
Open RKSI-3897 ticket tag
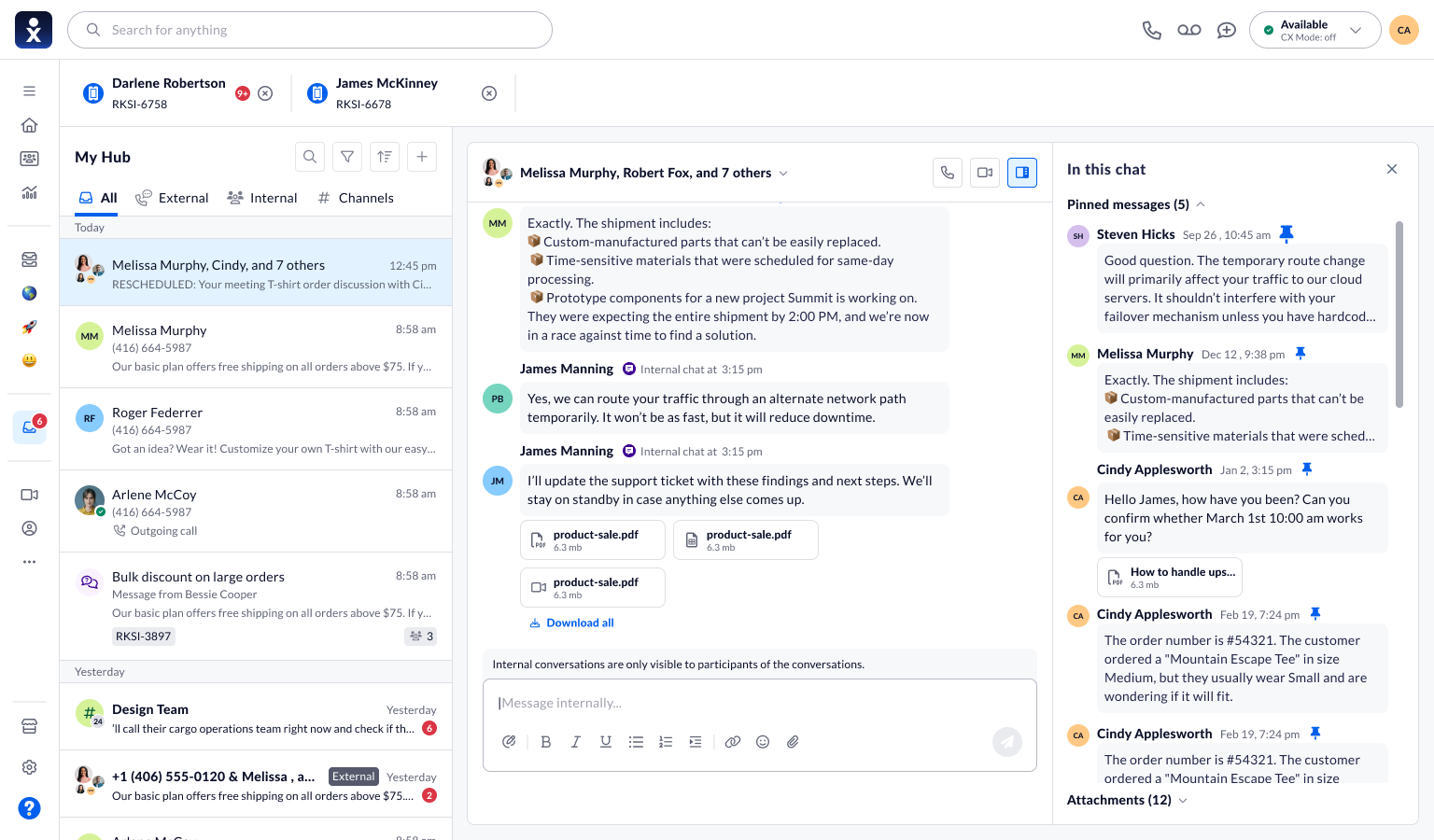(x=144, y=637)
